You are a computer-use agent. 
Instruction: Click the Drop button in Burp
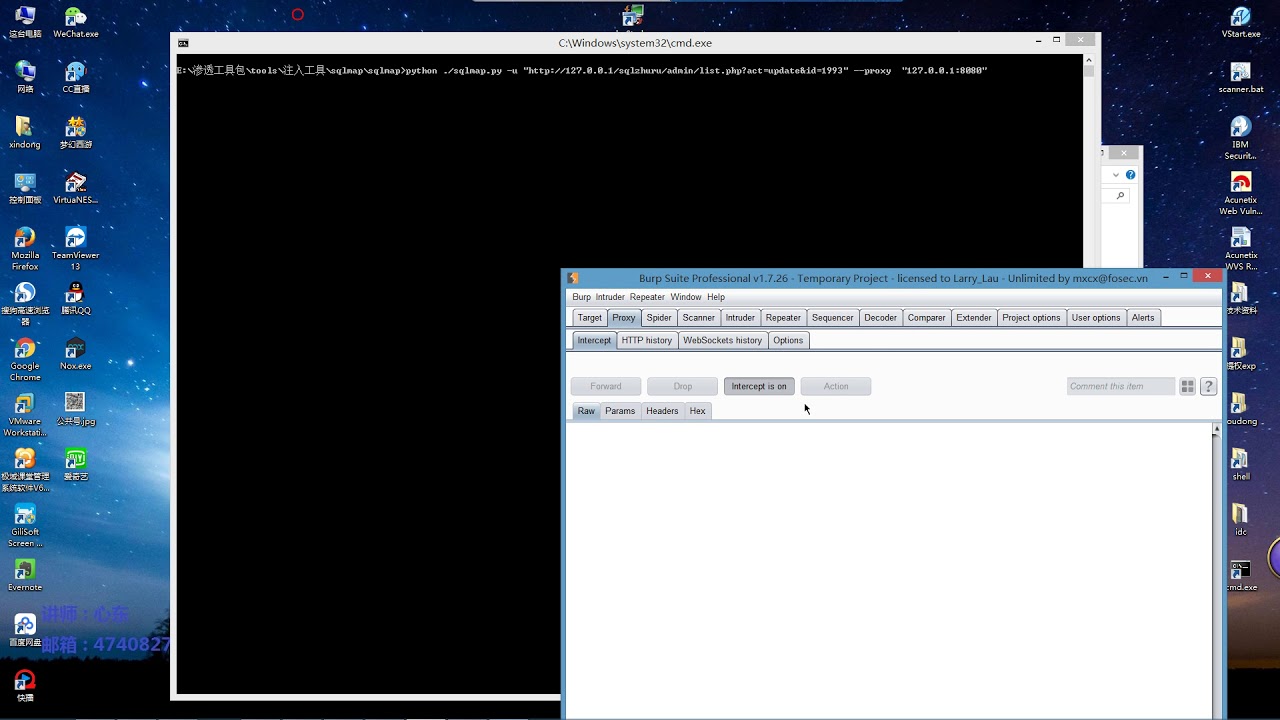pyautogui.click(x=683, y=387)
